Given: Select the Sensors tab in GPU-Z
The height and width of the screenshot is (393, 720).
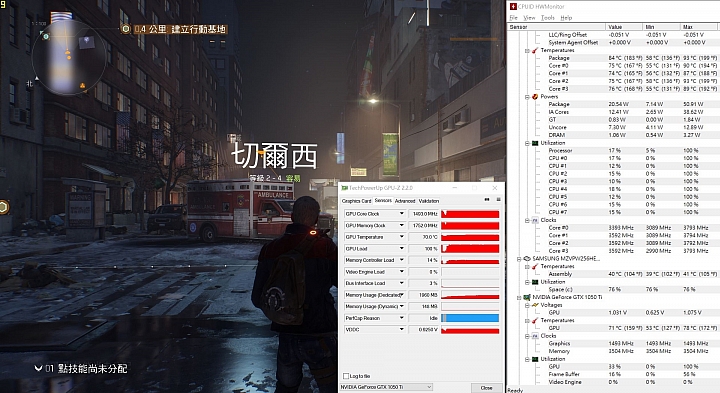Looking at the screenshot, I should [383, 201].
